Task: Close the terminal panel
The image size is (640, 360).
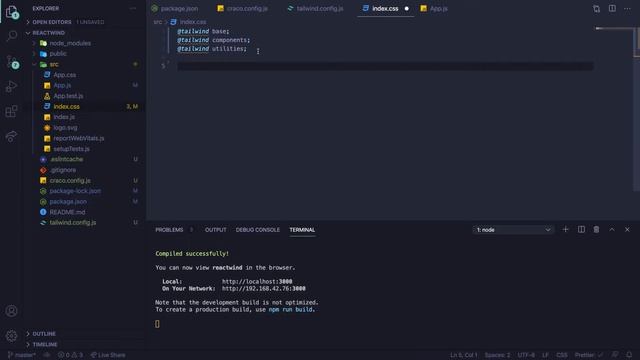Action: click(x=627, y=229)
